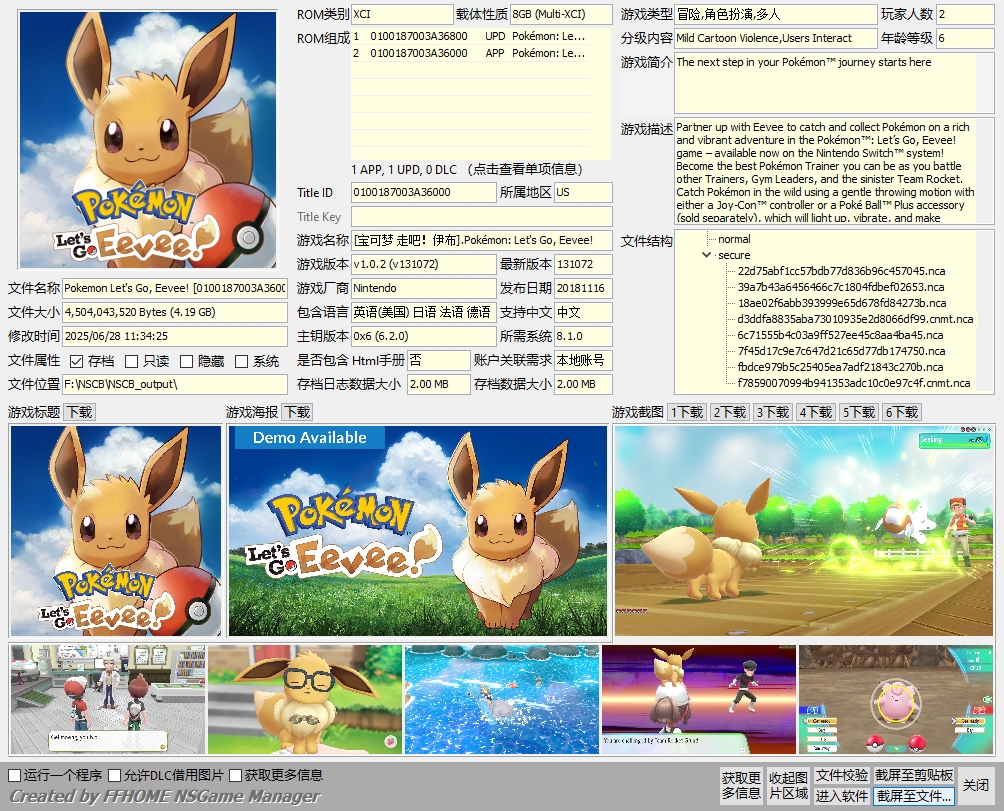Click the 截屏至剪贴板 button
The image size is (1004, 811).
coord(914,775)
